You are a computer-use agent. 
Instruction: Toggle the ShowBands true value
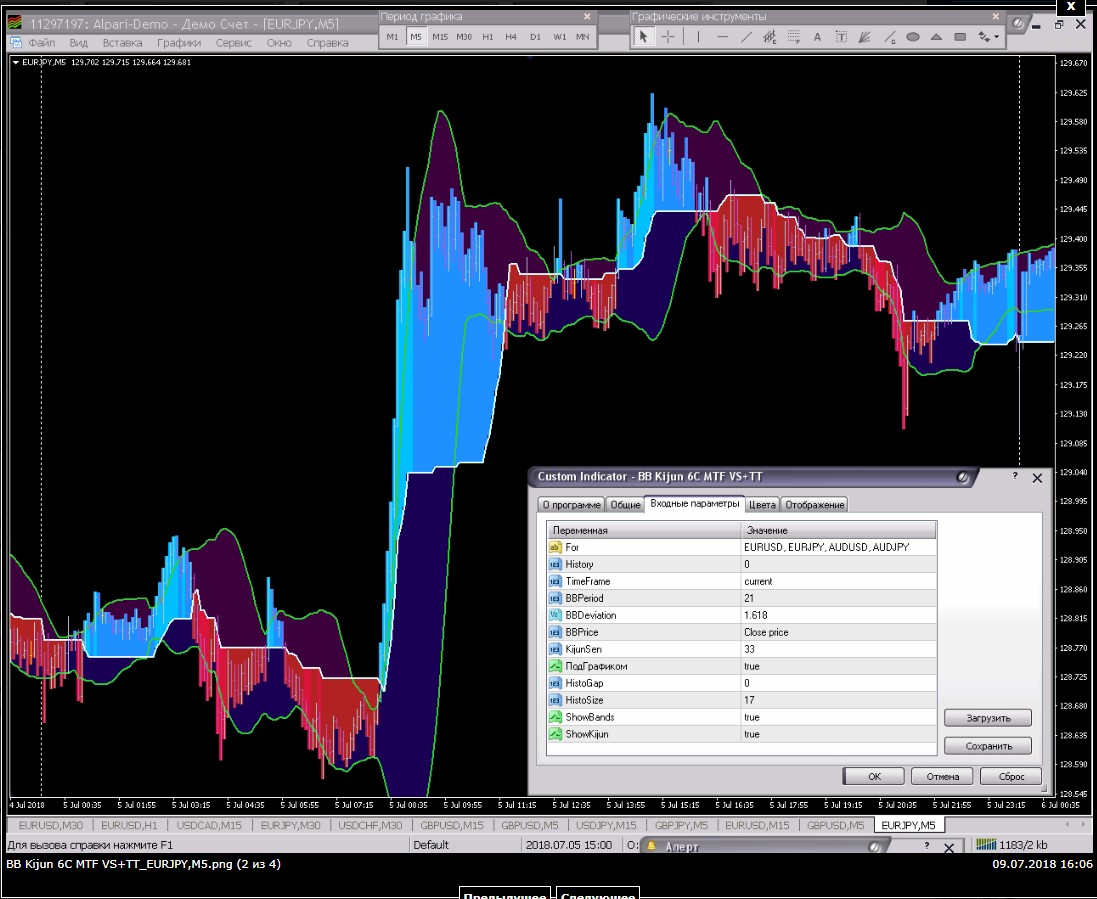click(838, 717)
